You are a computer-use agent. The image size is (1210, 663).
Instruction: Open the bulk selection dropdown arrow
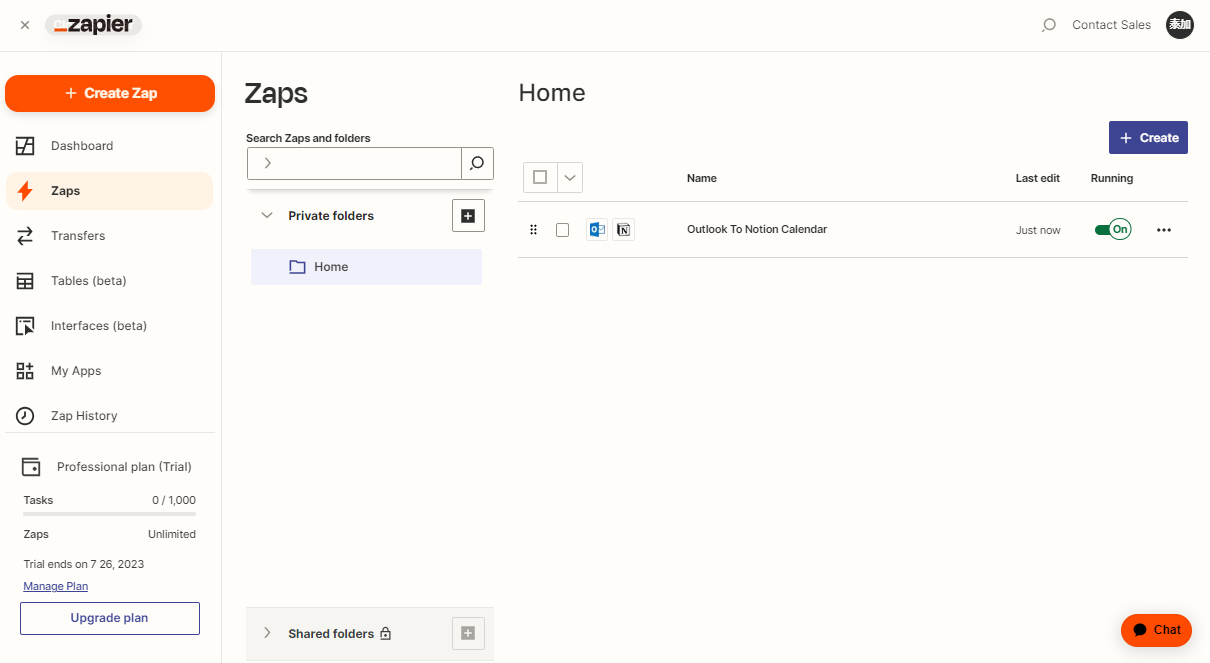point(570,177)
